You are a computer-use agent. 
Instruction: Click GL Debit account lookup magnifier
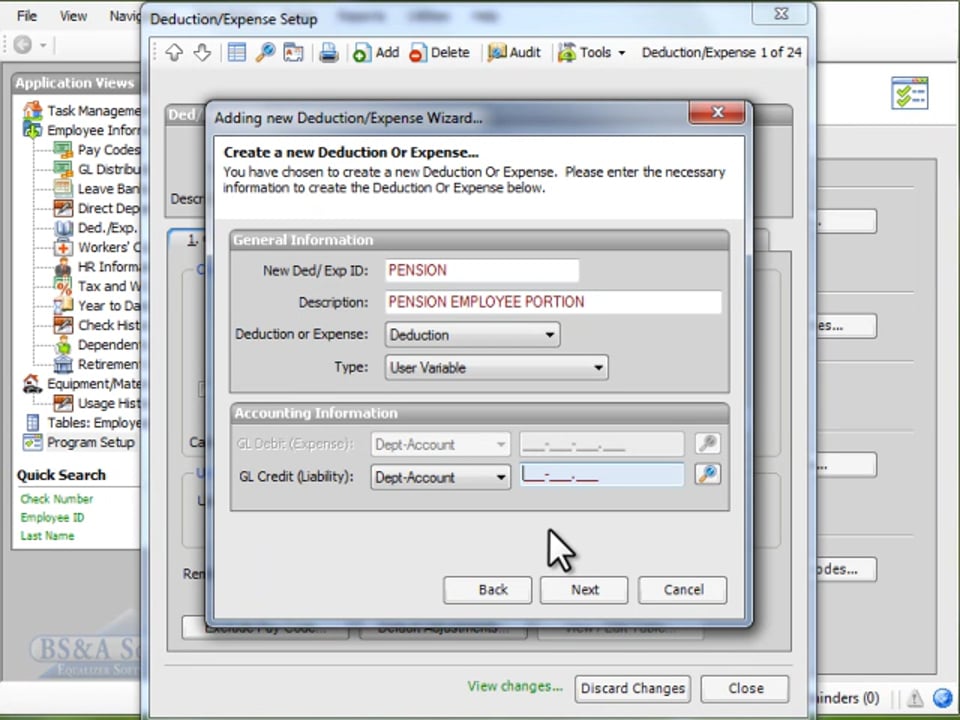pos(708,443)
